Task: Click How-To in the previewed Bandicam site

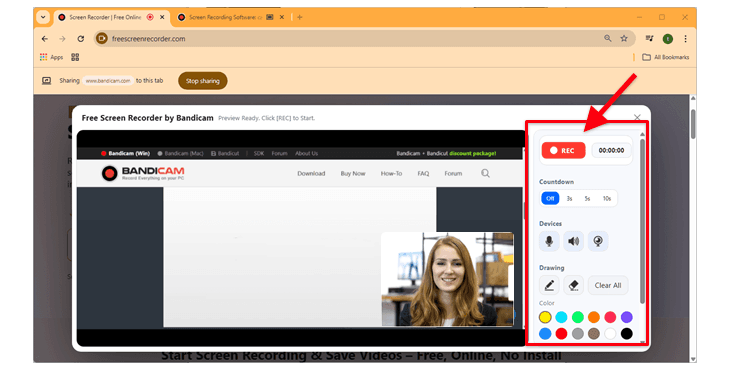Action: click(391, 173)
